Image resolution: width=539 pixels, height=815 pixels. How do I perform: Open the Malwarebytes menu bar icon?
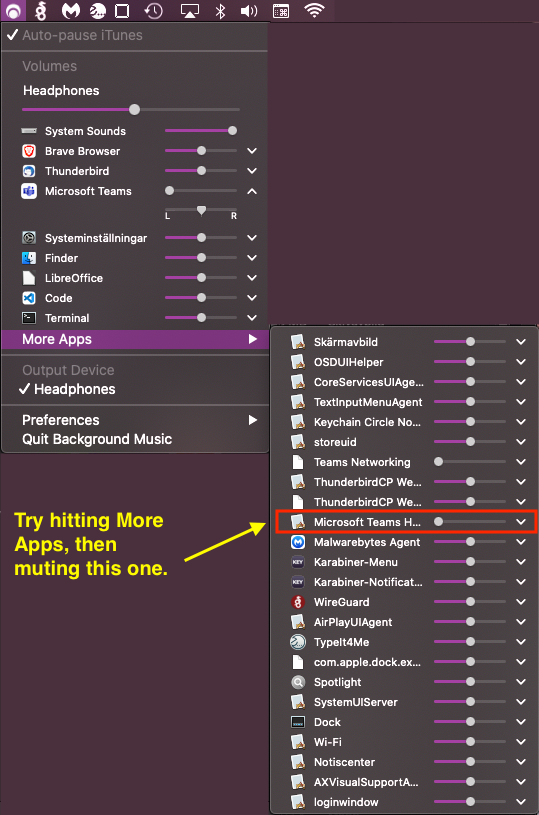(71, 10)
